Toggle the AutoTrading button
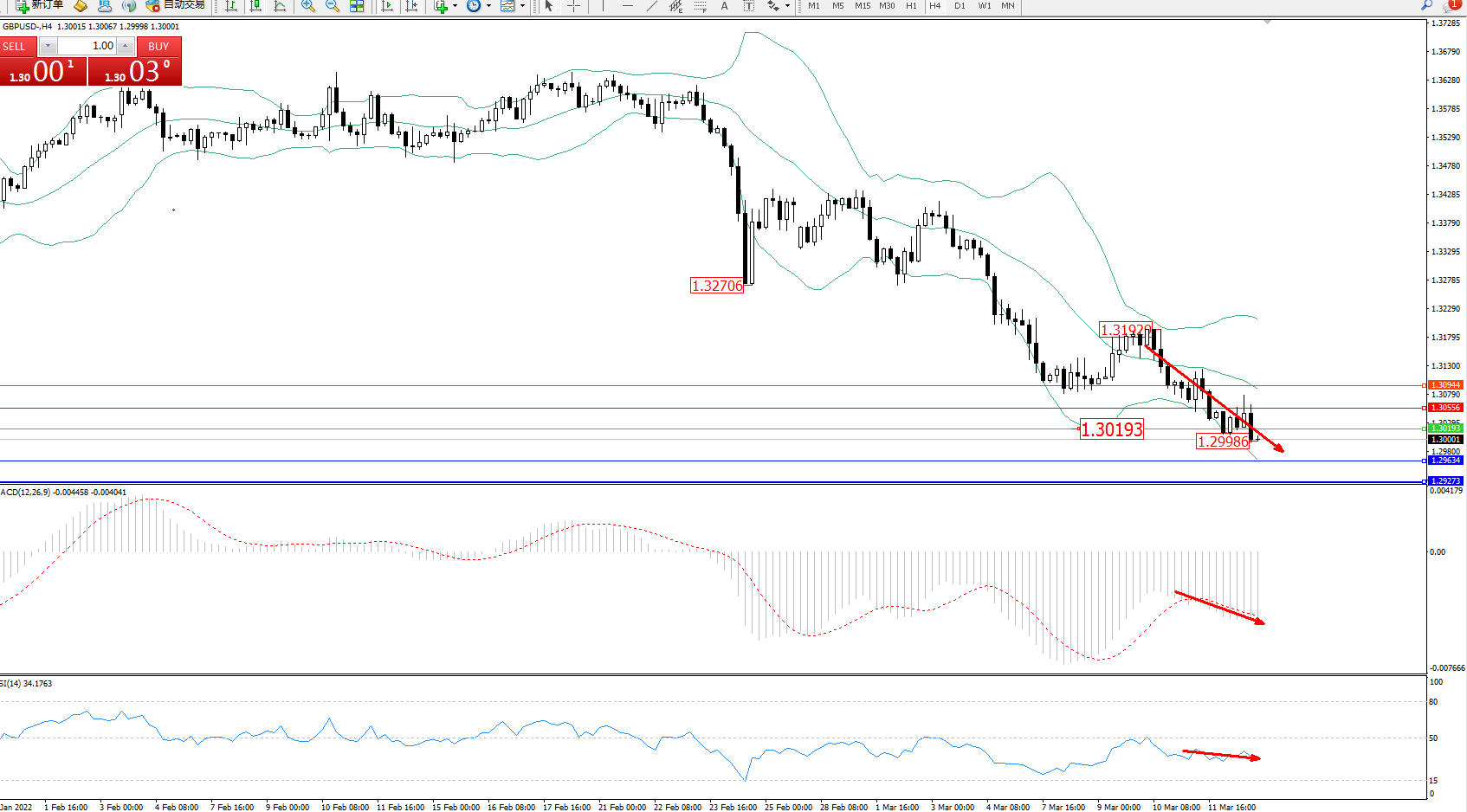 [x=176, y=5]
